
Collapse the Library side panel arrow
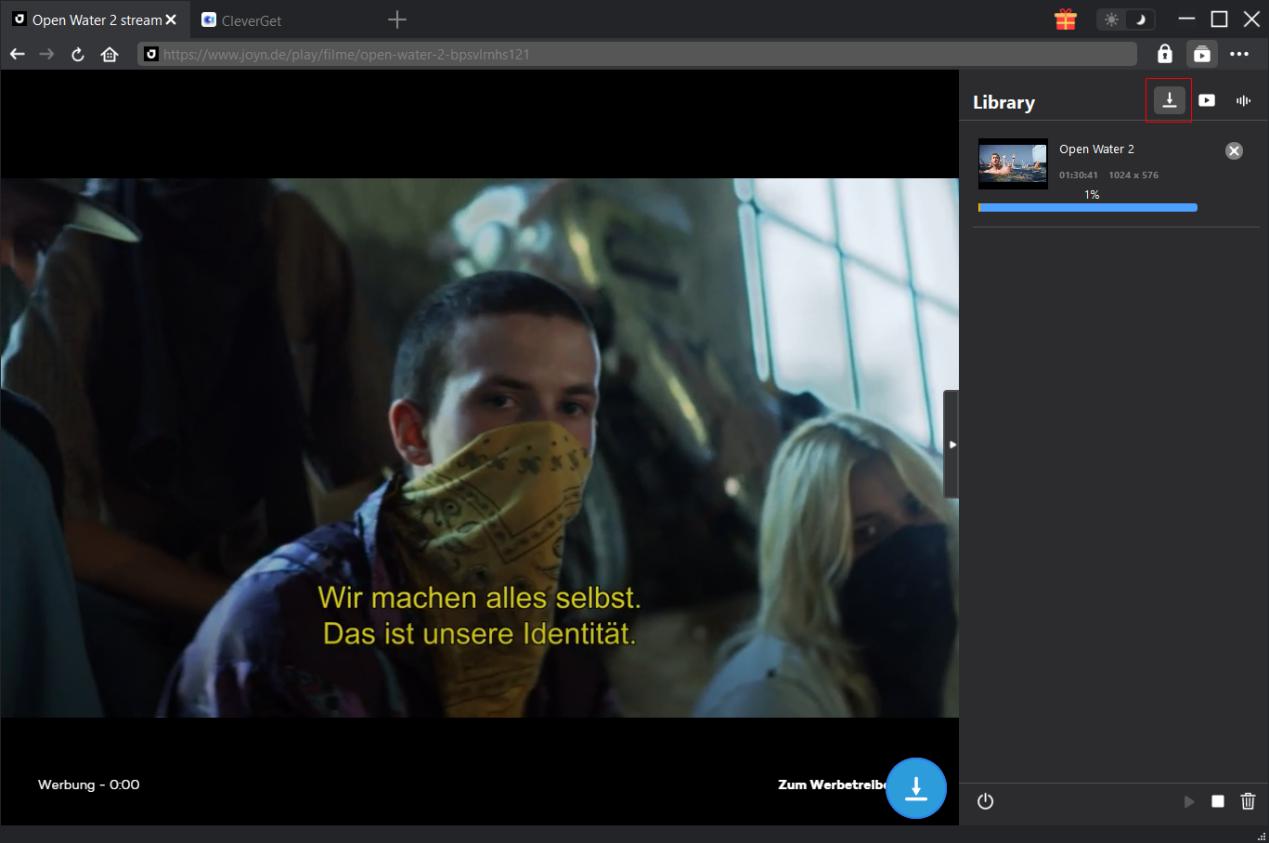tap(951, 444)
